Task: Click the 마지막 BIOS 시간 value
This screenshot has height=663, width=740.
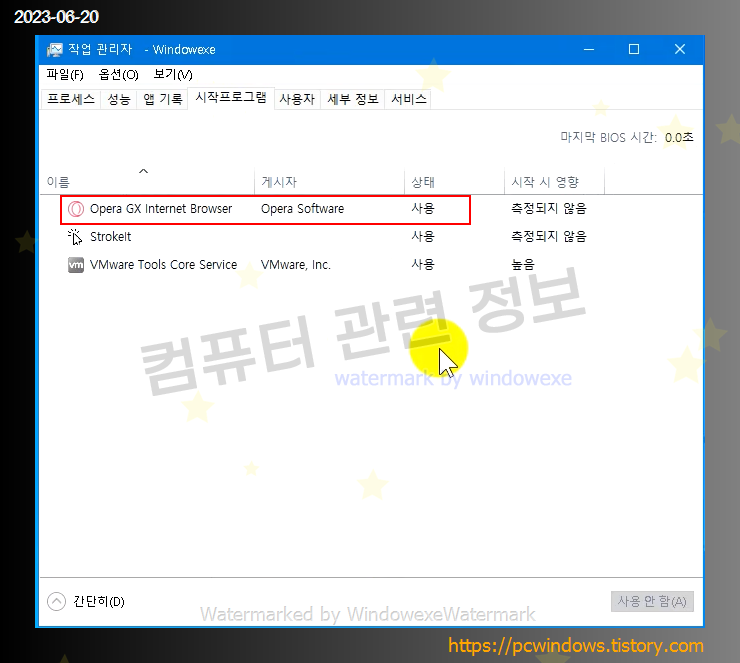Action: 679,137
